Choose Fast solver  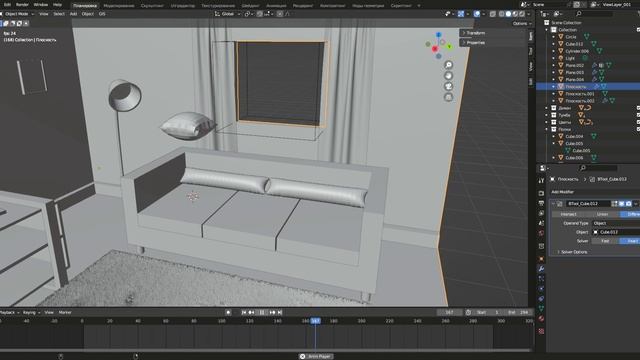[605, 241]
